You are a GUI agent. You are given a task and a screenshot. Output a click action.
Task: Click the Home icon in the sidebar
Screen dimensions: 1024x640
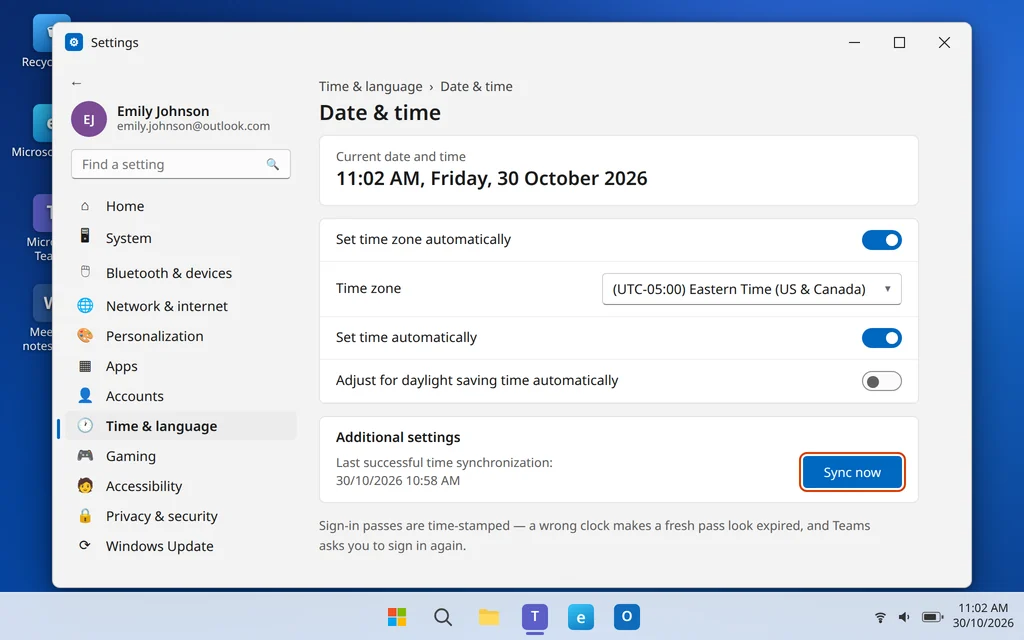click(x=85, y=206)
